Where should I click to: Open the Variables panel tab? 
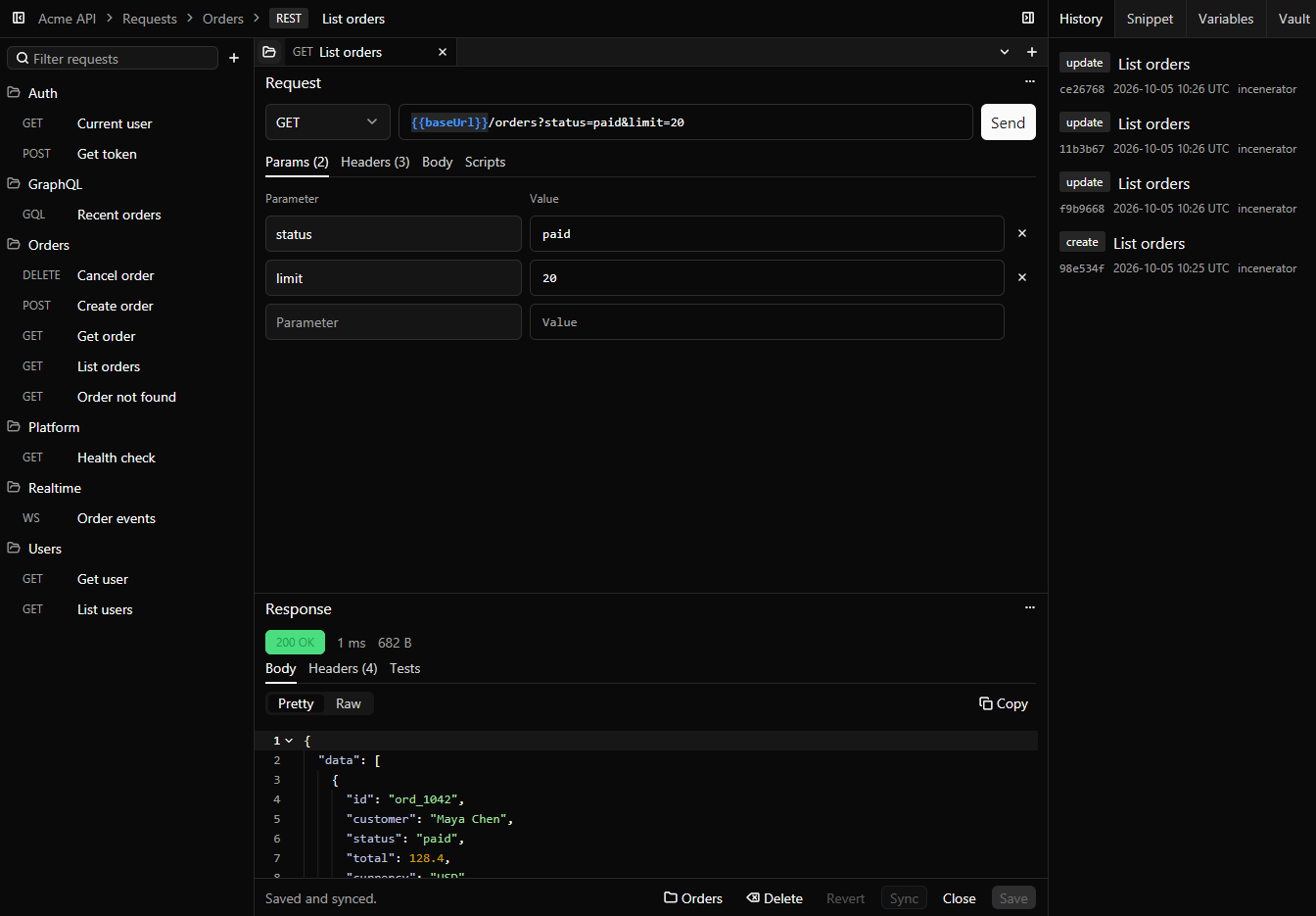[x=1226, y=19]
